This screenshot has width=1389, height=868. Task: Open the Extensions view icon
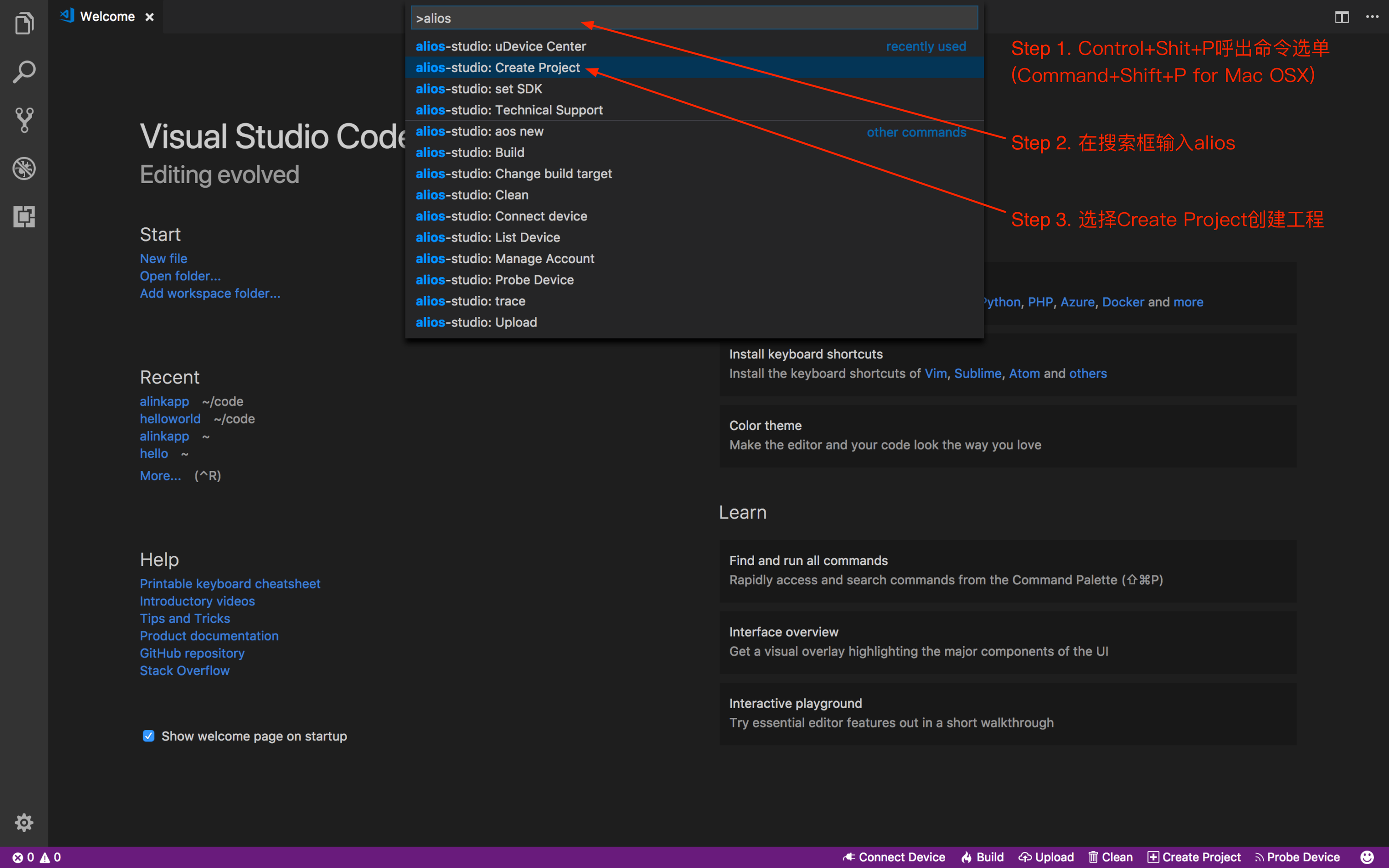coord(24,217)
